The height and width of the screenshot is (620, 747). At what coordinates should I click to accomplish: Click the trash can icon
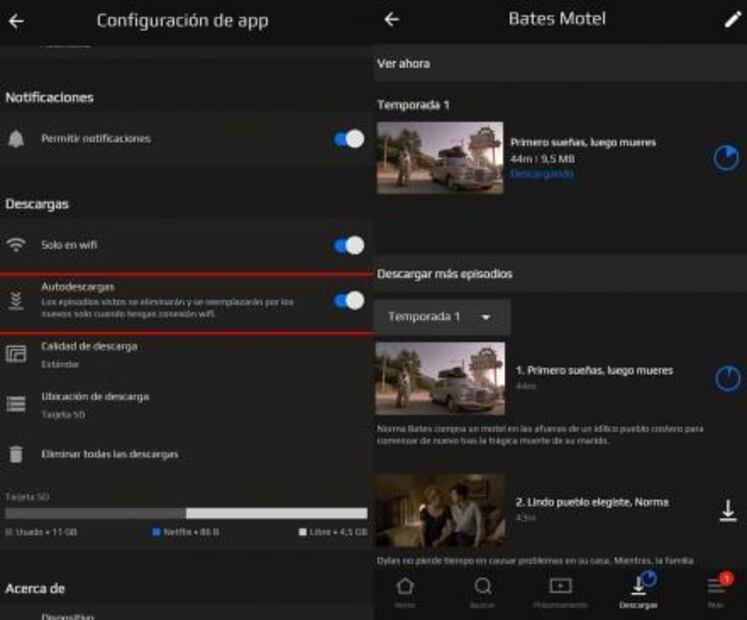(16, 454)
